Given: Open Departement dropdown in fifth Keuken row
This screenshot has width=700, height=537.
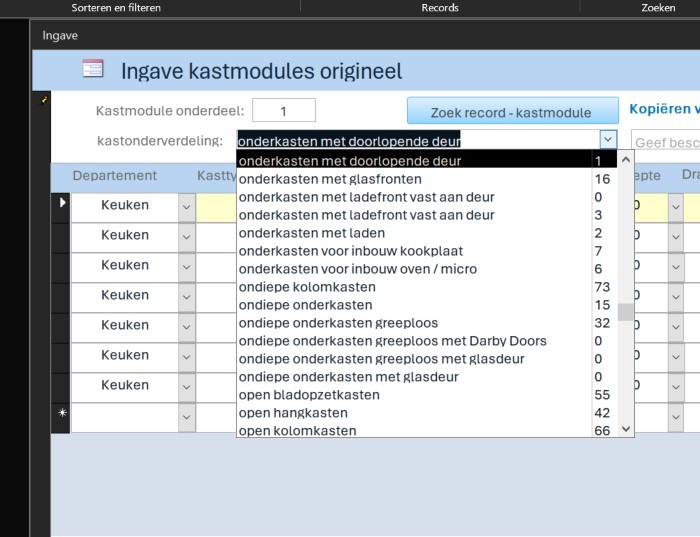Looking at the screenshot, I should pos(187,327).
